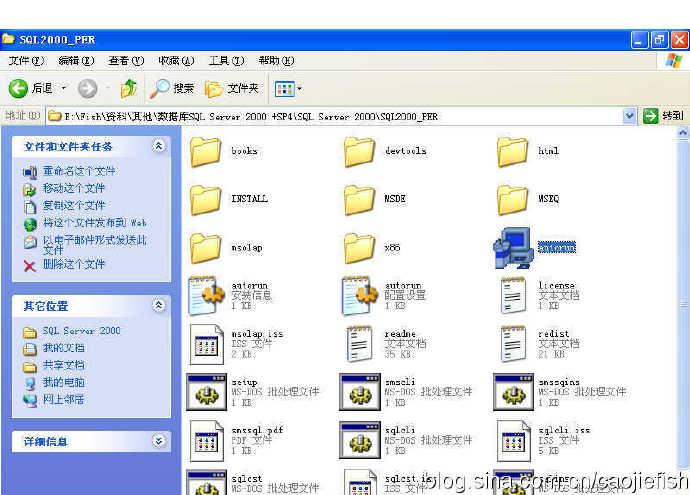Open the 工具(T) menu

(226, 61)
